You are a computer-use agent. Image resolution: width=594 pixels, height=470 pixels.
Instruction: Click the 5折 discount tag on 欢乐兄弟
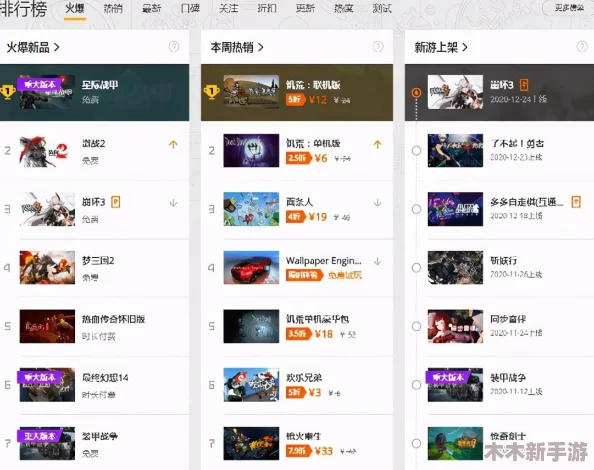pos(295,392)
